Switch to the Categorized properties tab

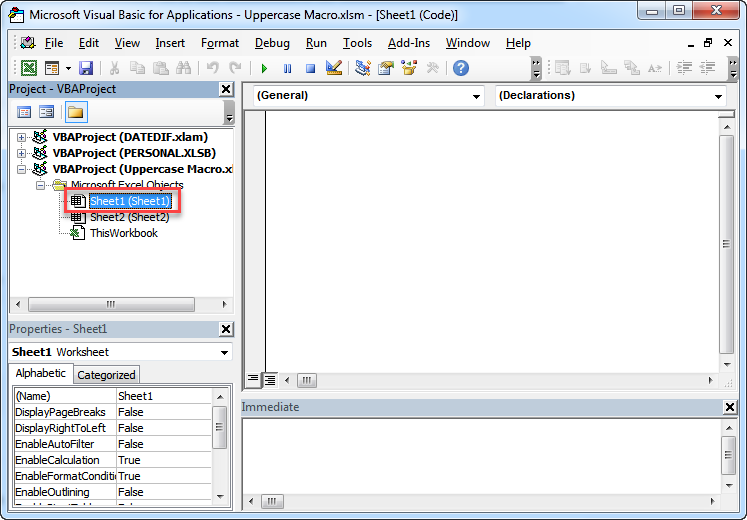106,375
